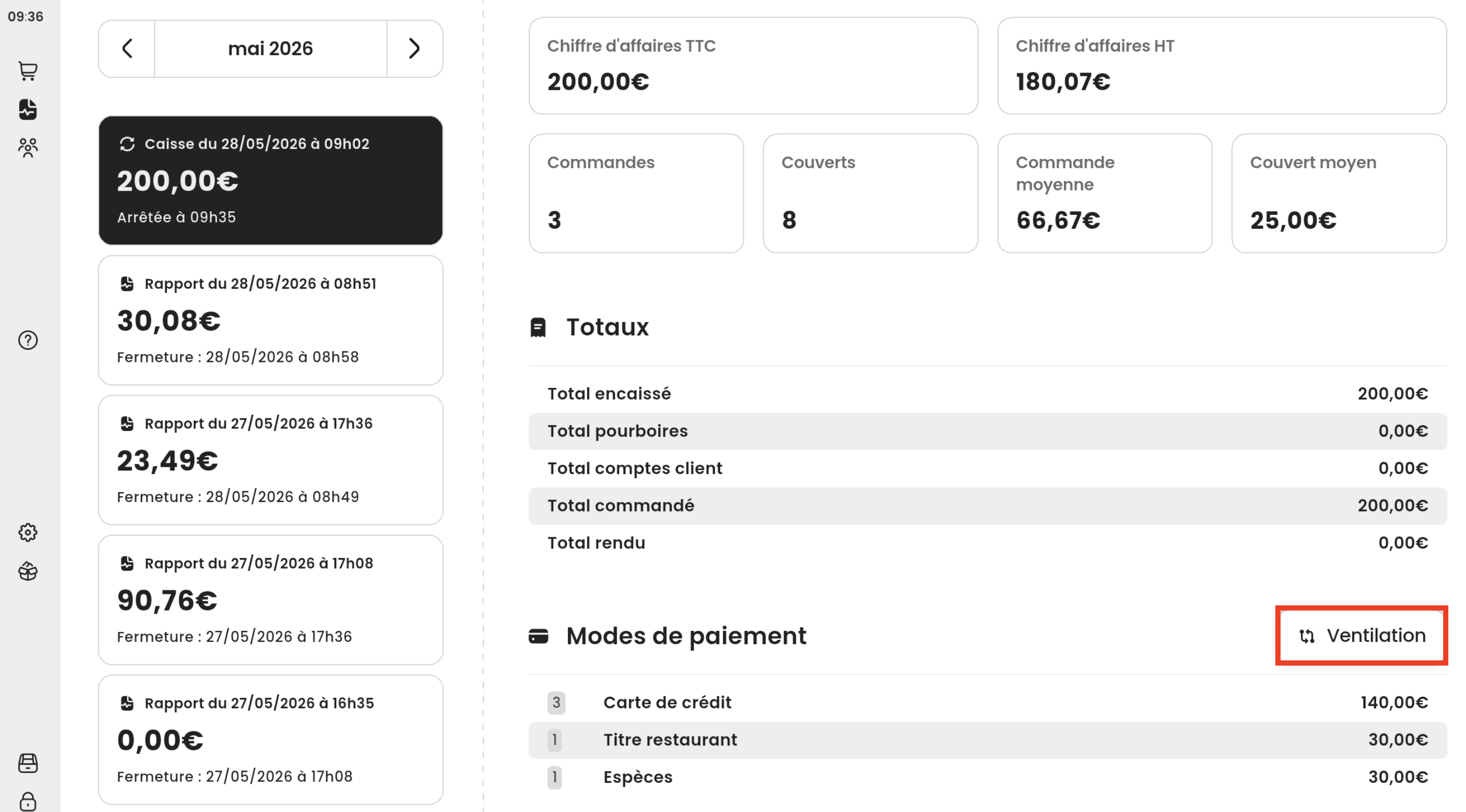Select the Total rendu row
Viewport: 1466px width, 812px height.
pyautogui.click(x=988, y=543)
